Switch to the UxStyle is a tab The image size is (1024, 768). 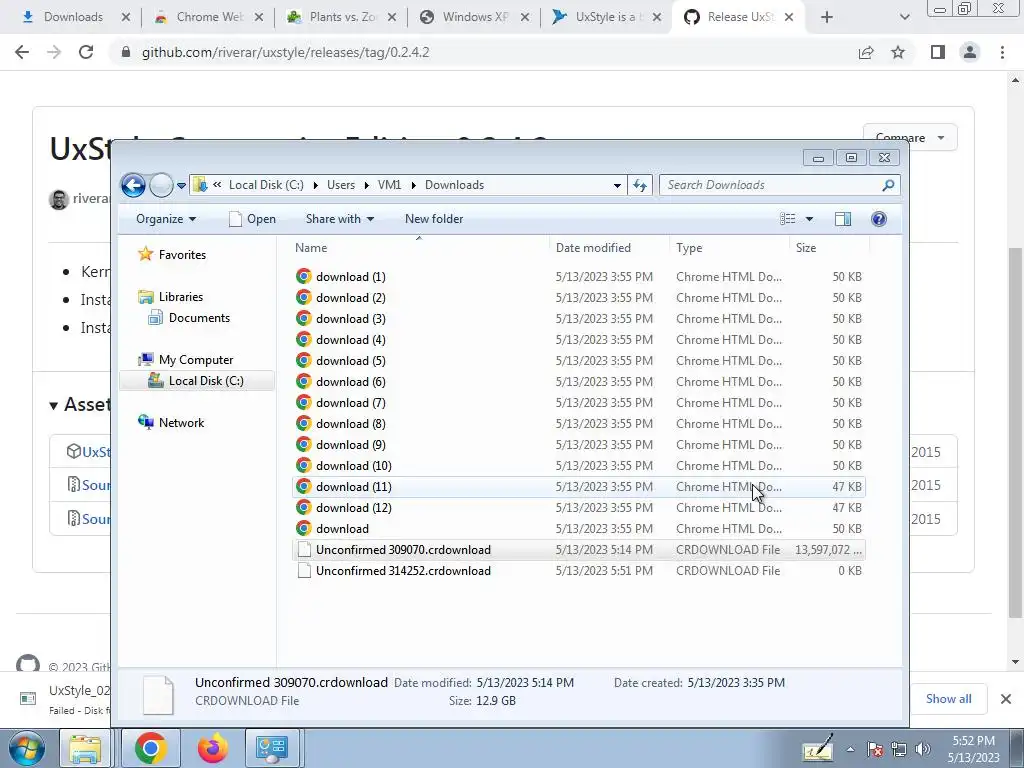(607, 17)
